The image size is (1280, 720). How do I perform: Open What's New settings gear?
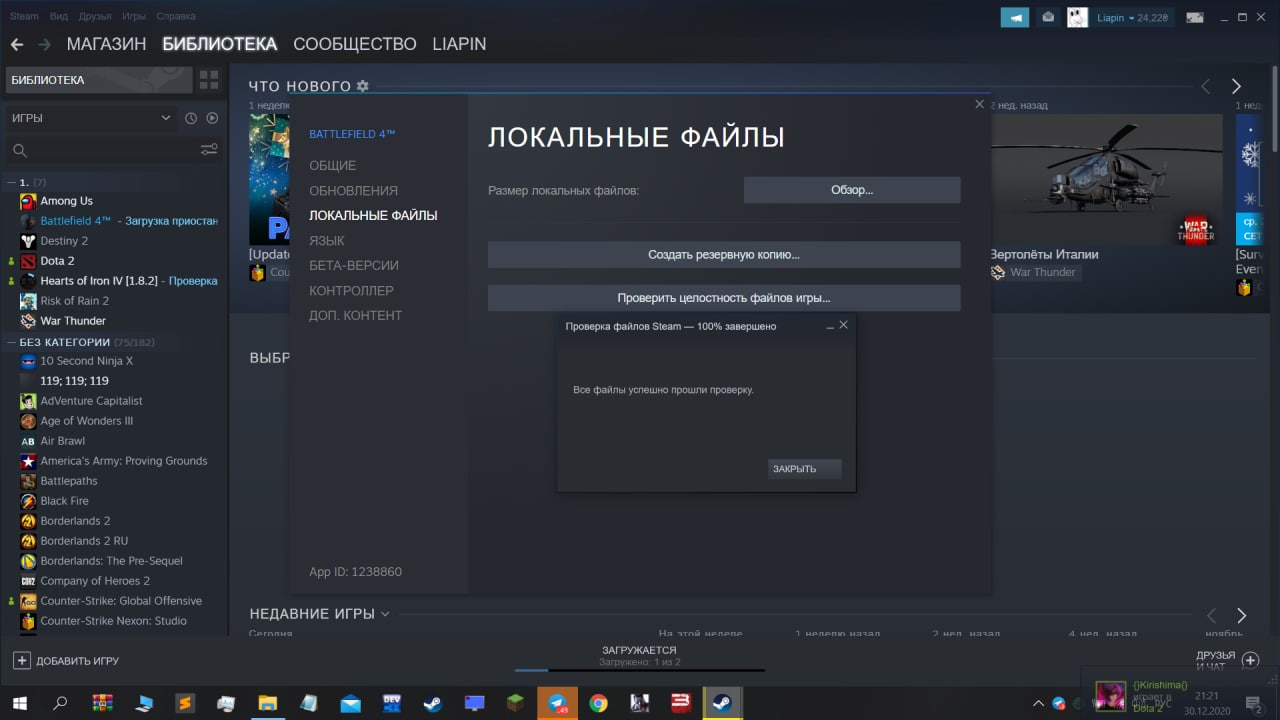[363, 86]
